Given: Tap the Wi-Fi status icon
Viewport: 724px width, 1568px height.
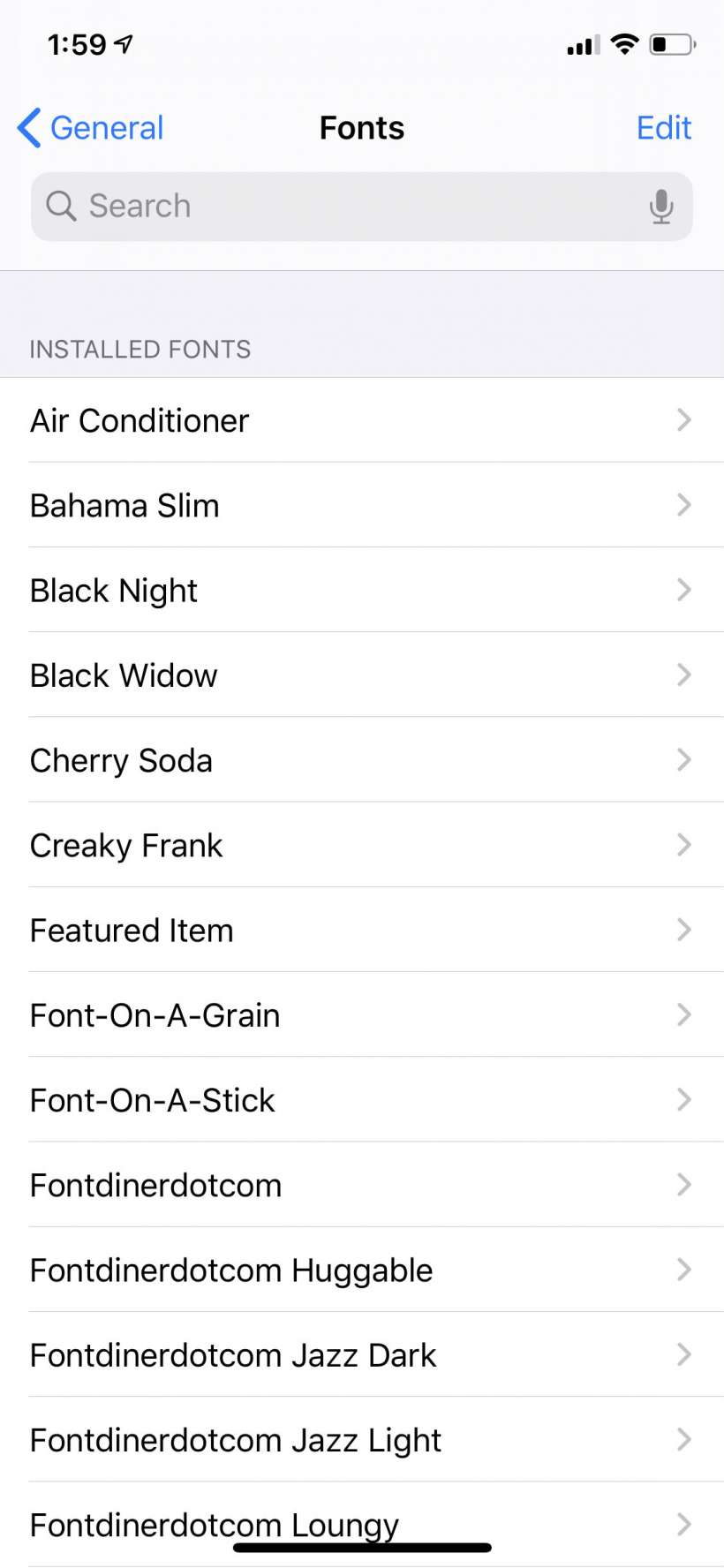Looking at the screenshot, I should click(x=625, y=44).
